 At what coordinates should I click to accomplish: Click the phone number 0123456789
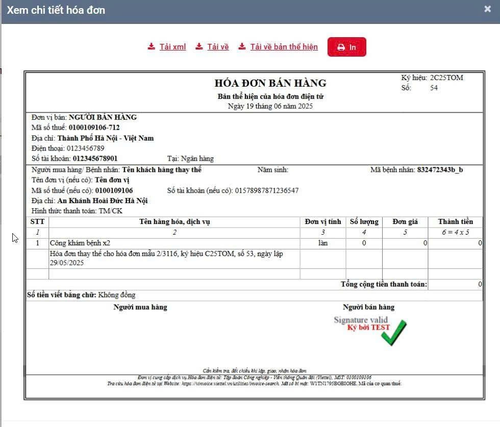click(85, 148)
